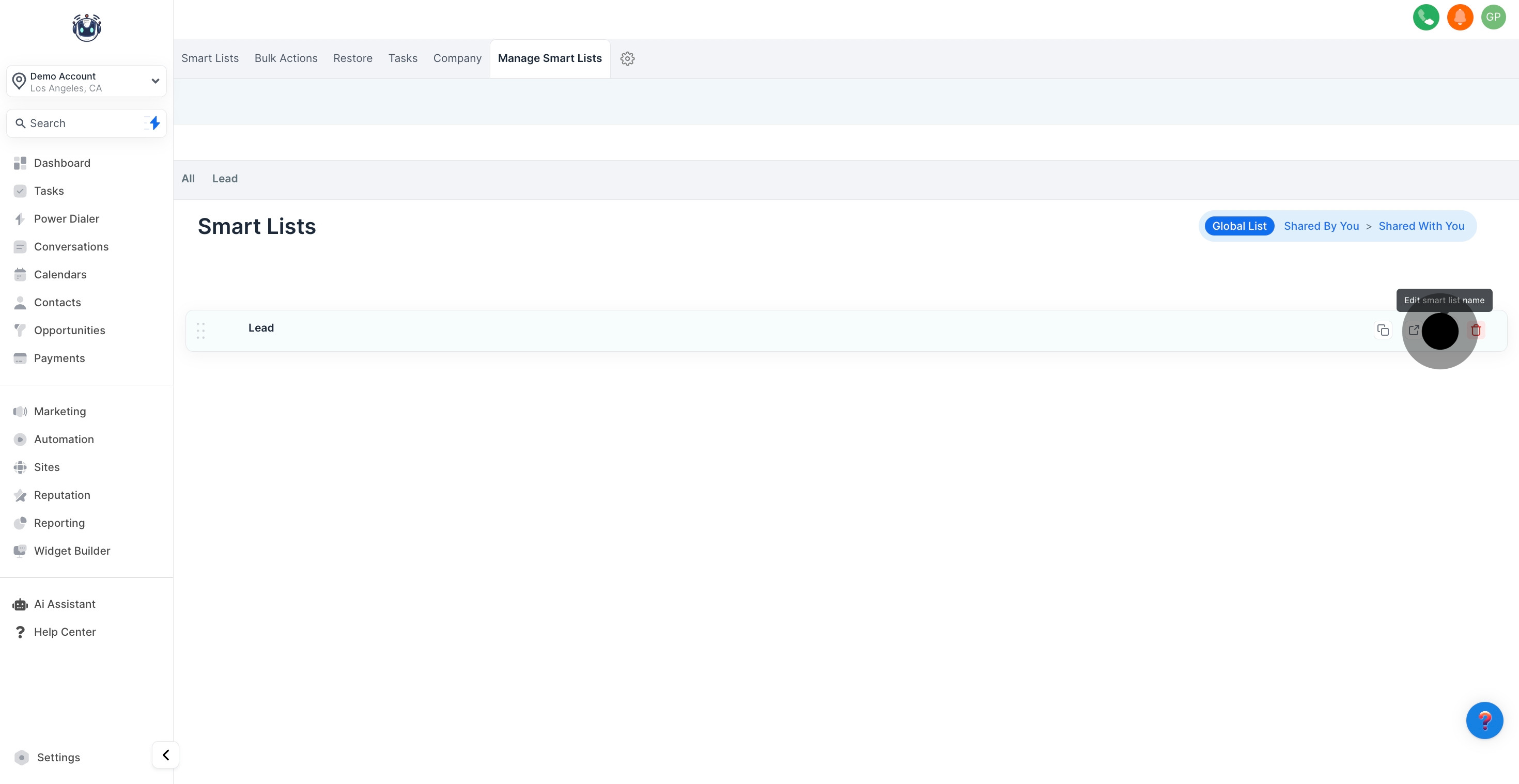Viewport: 1519px width, 784px height.
Task: Click the green phone dialer icon
Action: tap(1426, 17)
